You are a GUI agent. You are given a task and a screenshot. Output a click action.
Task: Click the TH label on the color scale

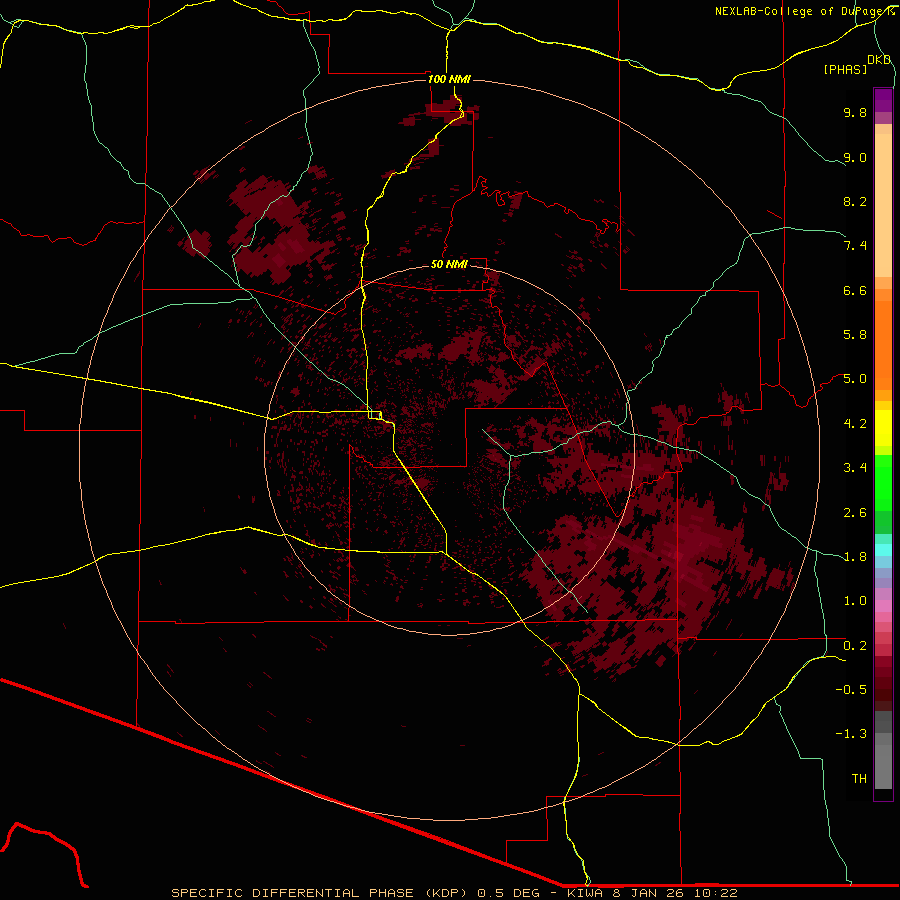pos(859,779)
